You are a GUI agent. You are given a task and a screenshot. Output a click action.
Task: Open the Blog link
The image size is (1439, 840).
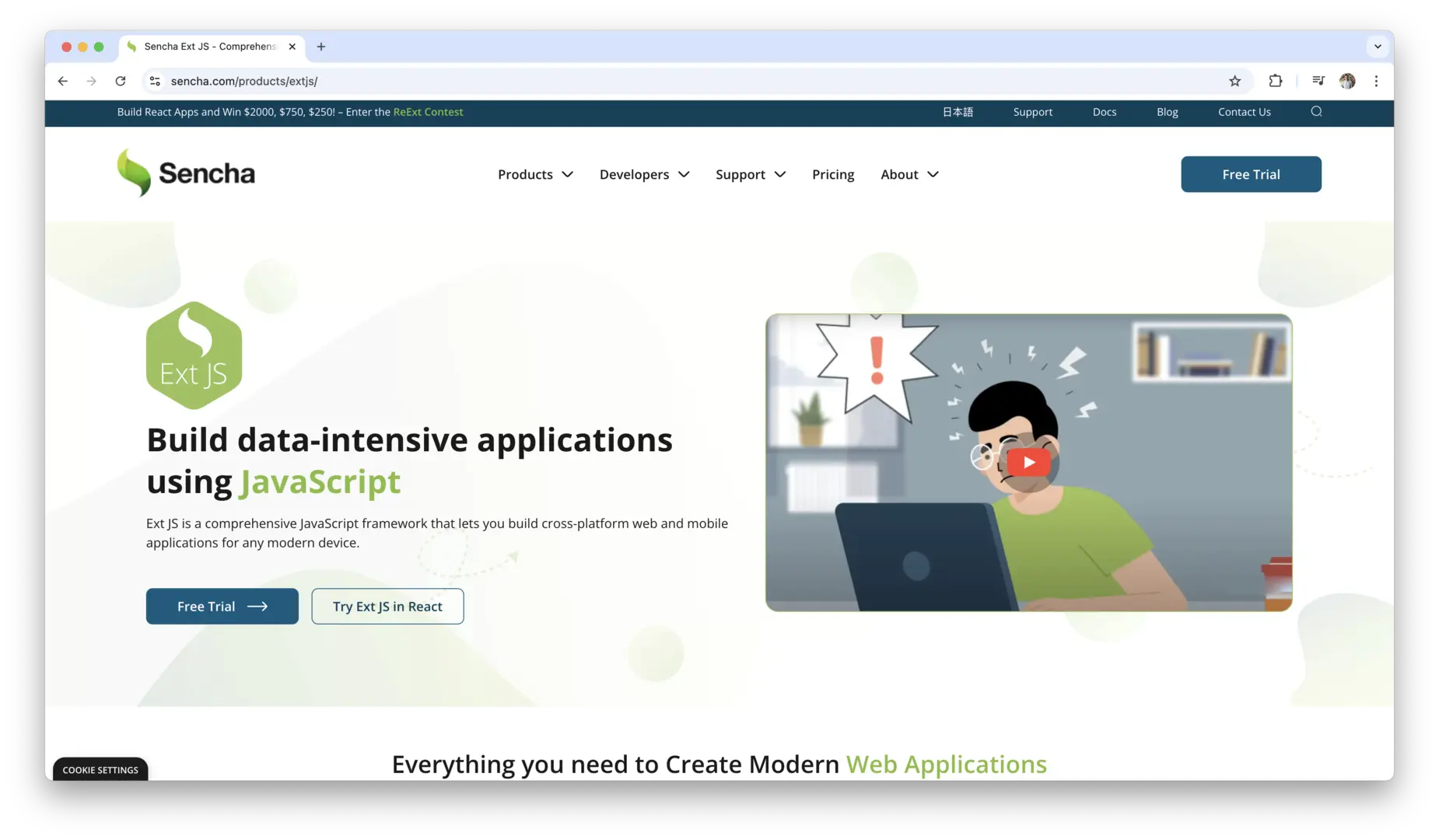[1168, 112]
